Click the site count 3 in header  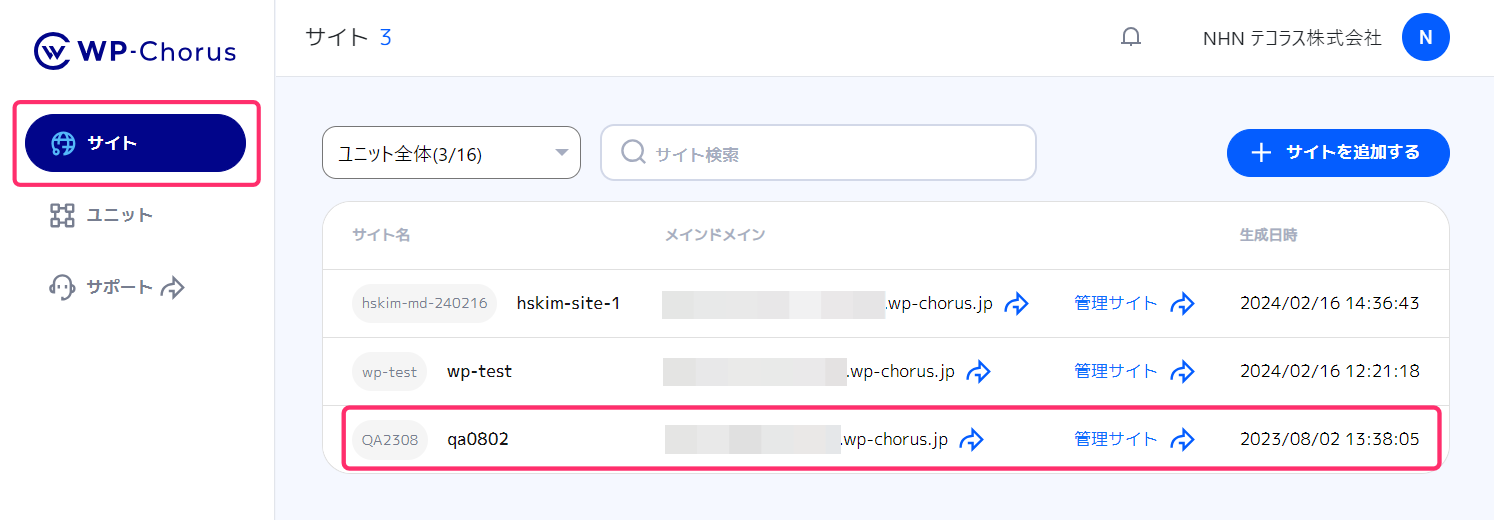(385, 38)
